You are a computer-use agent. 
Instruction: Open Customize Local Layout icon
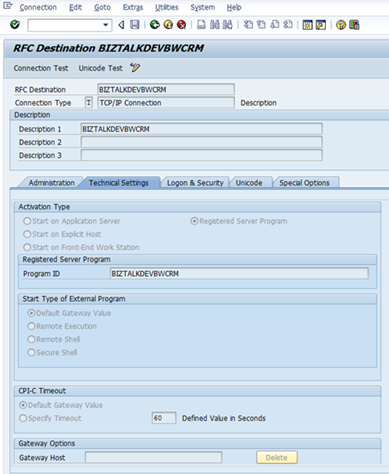(x=354, y=25)
